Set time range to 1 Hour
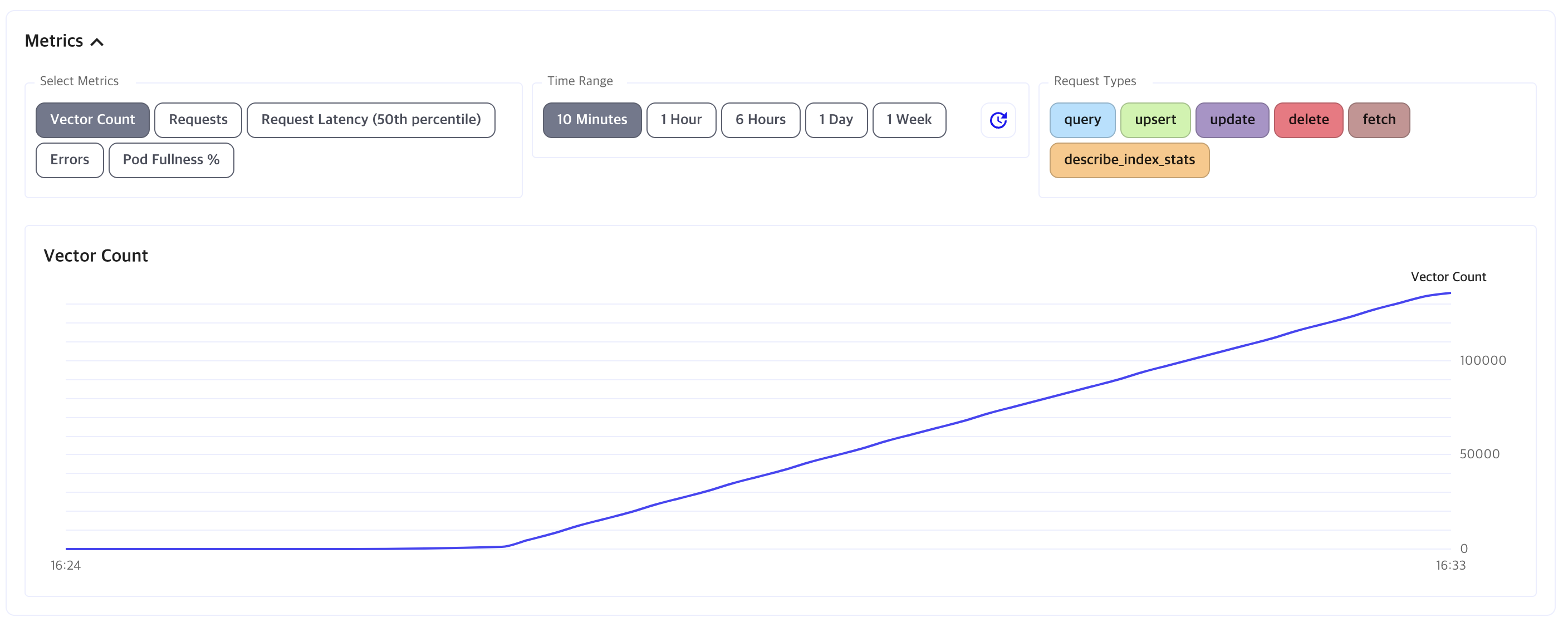This screenshot has height=627, width=1568. [x=680, y=120]
